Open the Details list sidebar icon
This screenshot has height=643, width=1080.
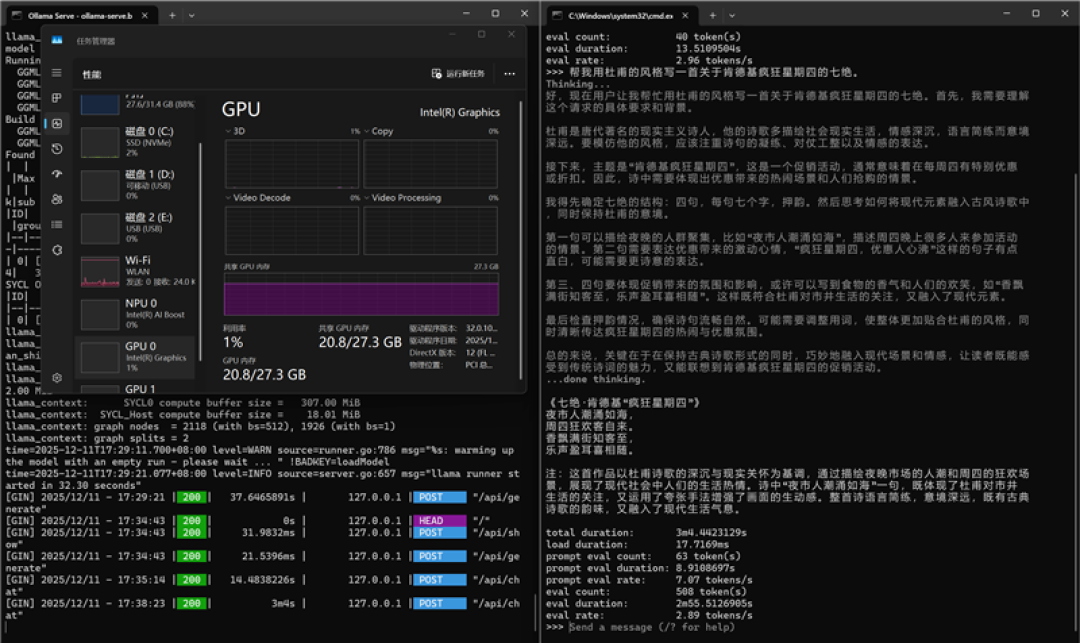tap(56, 224)
